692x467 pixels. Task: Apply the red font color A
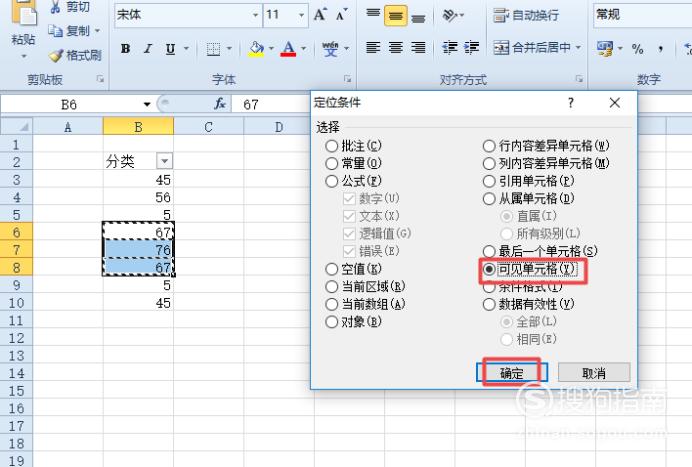pyautogui.click(x=288, y=49)
